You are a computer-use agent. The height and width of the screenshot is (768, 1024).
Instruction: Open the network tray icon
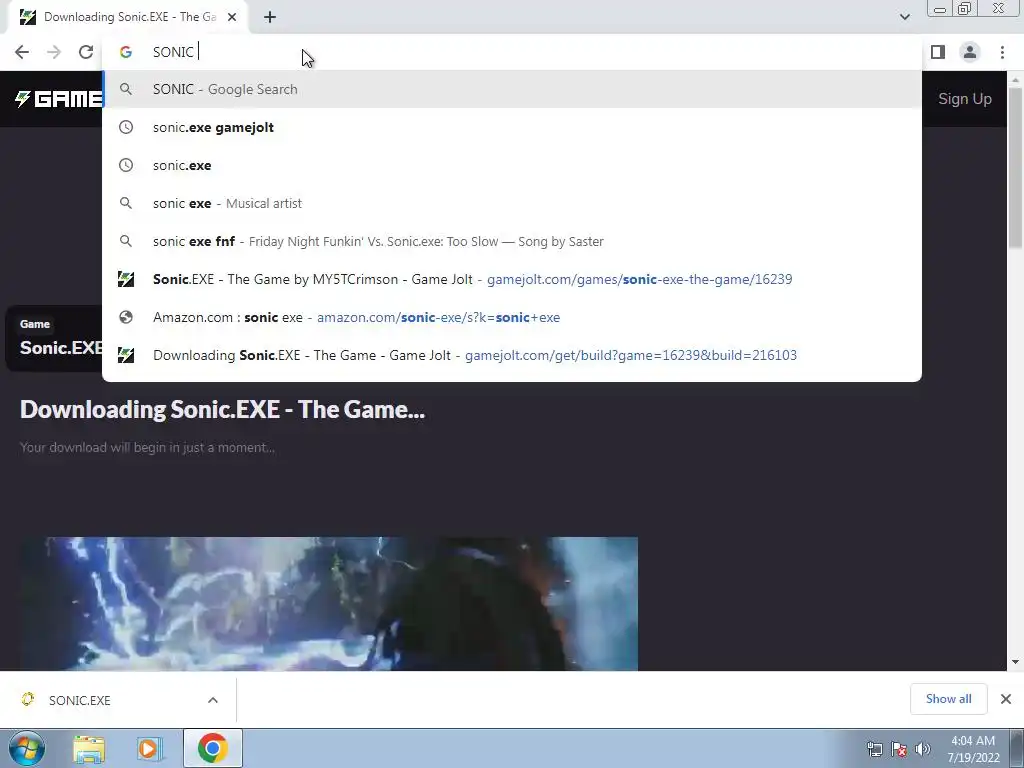coord(874,749)
